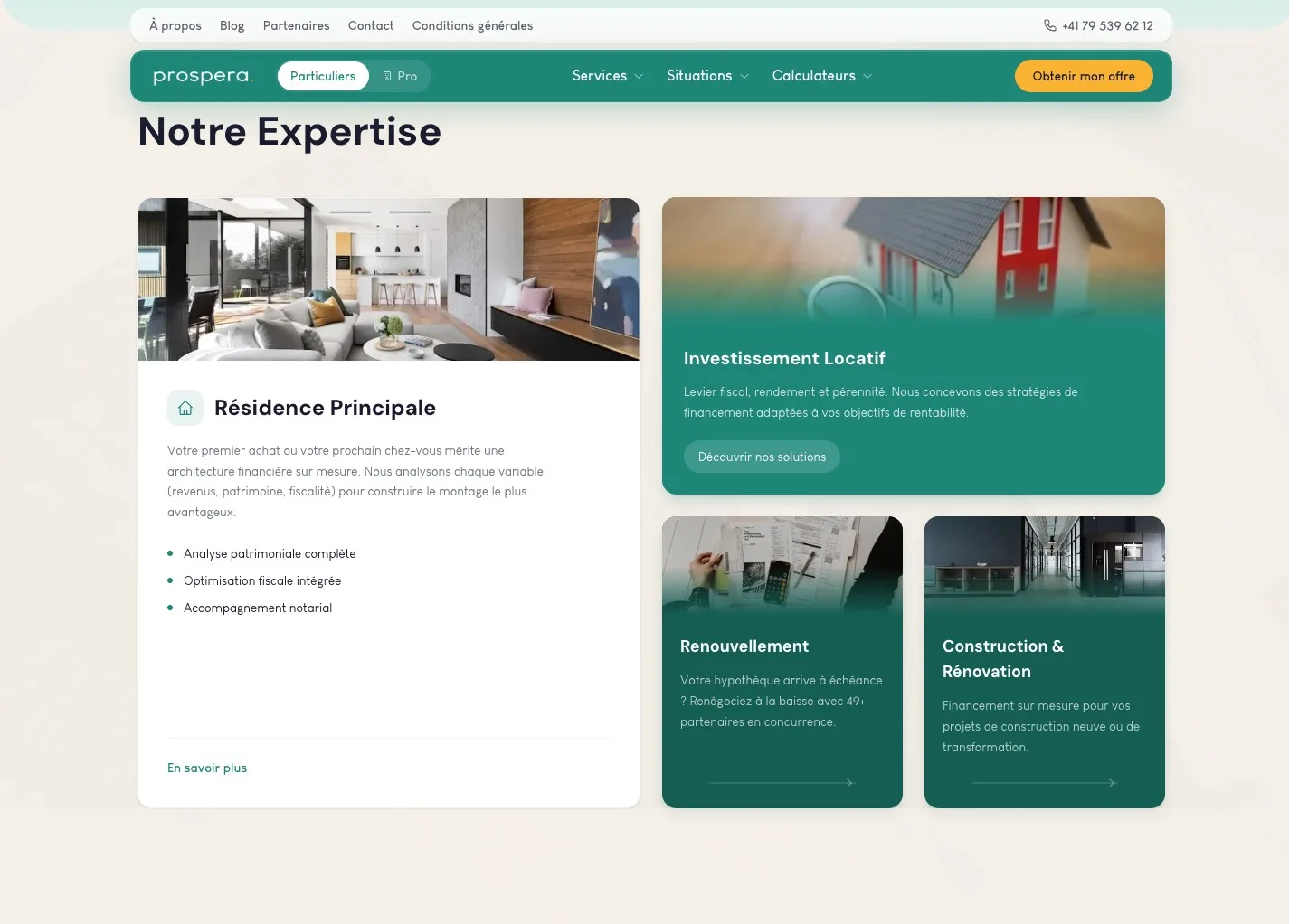Click the model house photo

click(914, 259)
